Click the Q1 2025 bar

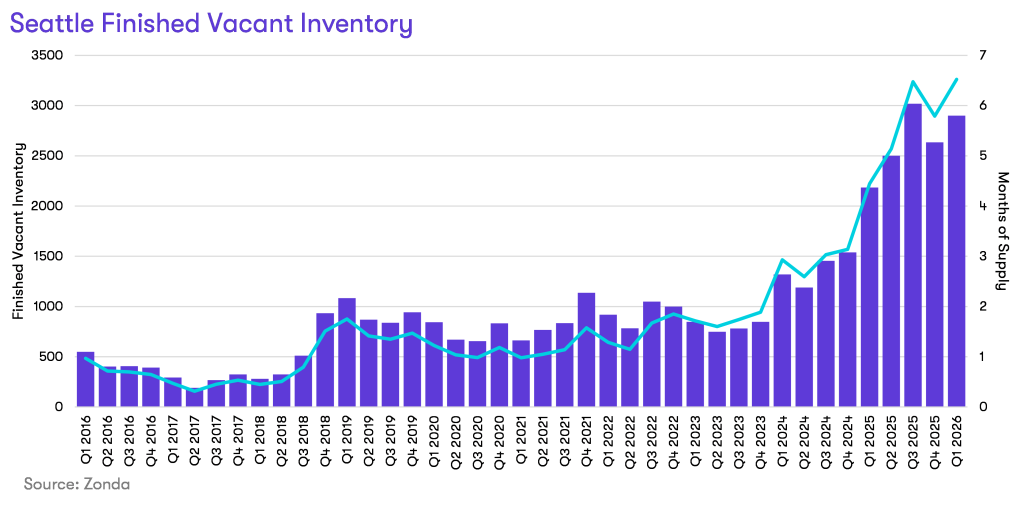[x=869, y=297]
